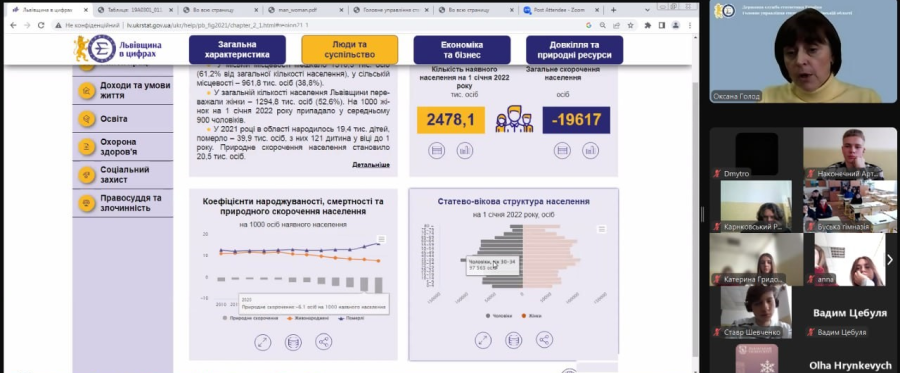Open data table for Статево-вікова структура chart
The image size is (900, 373).
click(514, 340)
